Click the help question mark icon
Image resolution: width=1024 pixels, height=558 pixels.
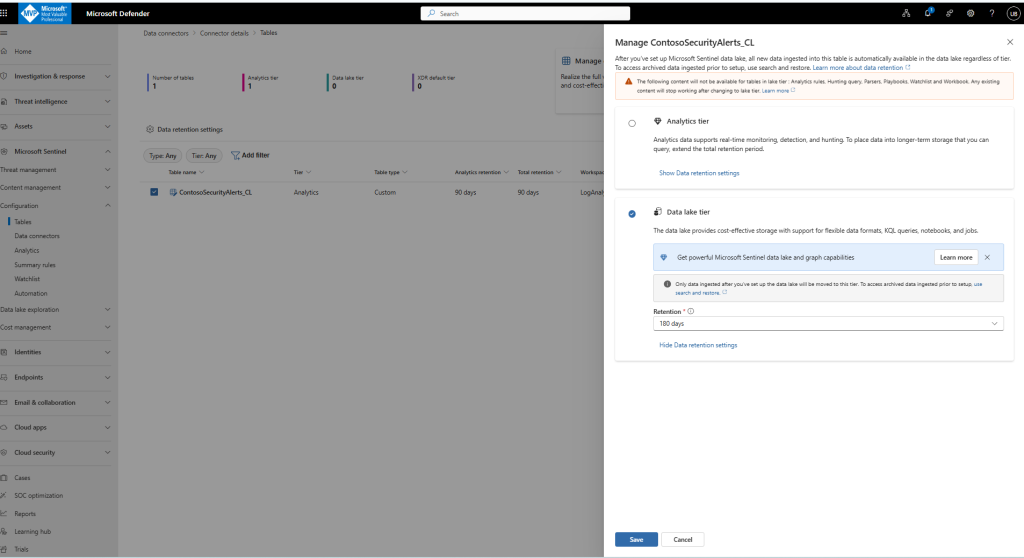tap(991, 13)
